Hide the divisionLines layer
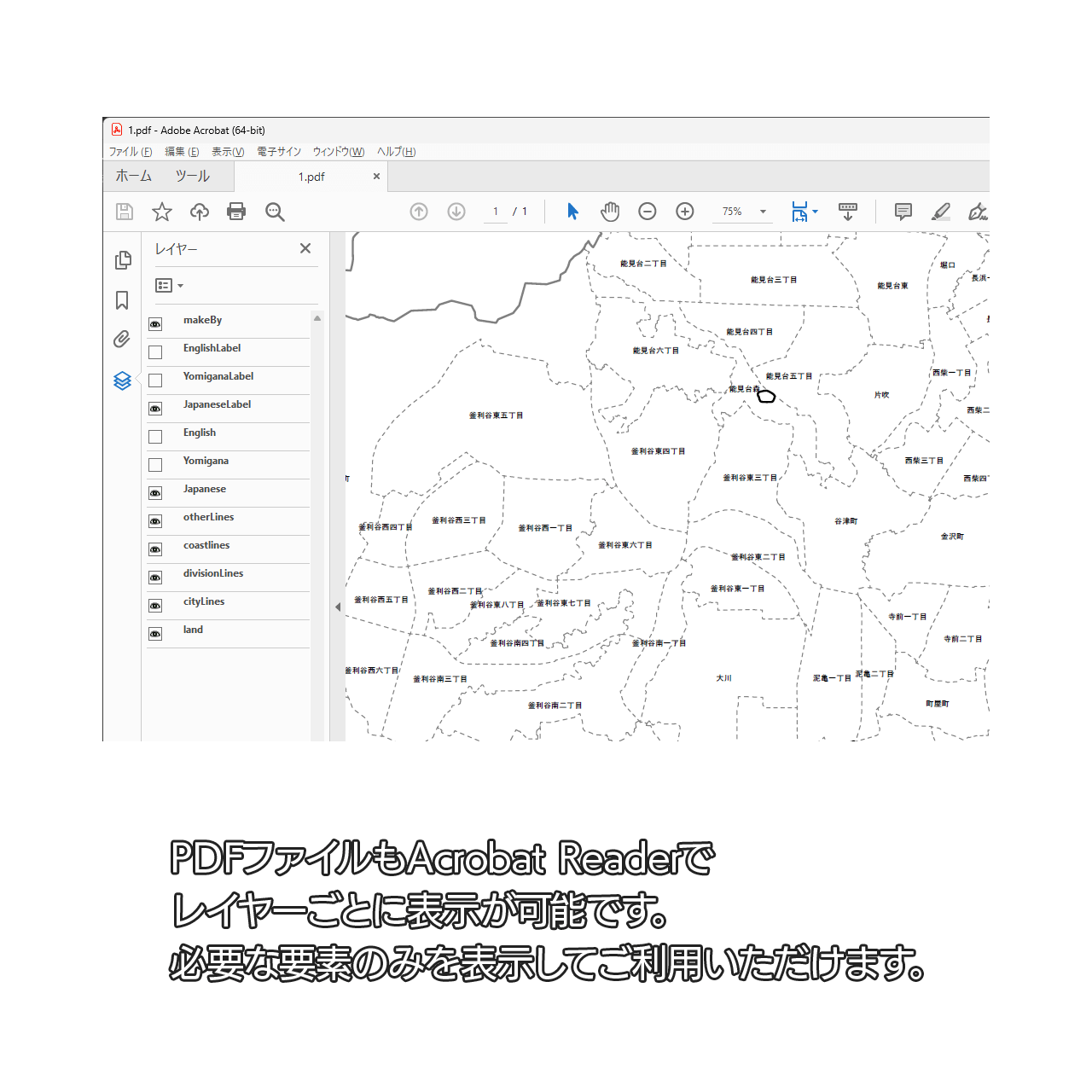This screenshot has width=1092, height=1092. [155, 578]
